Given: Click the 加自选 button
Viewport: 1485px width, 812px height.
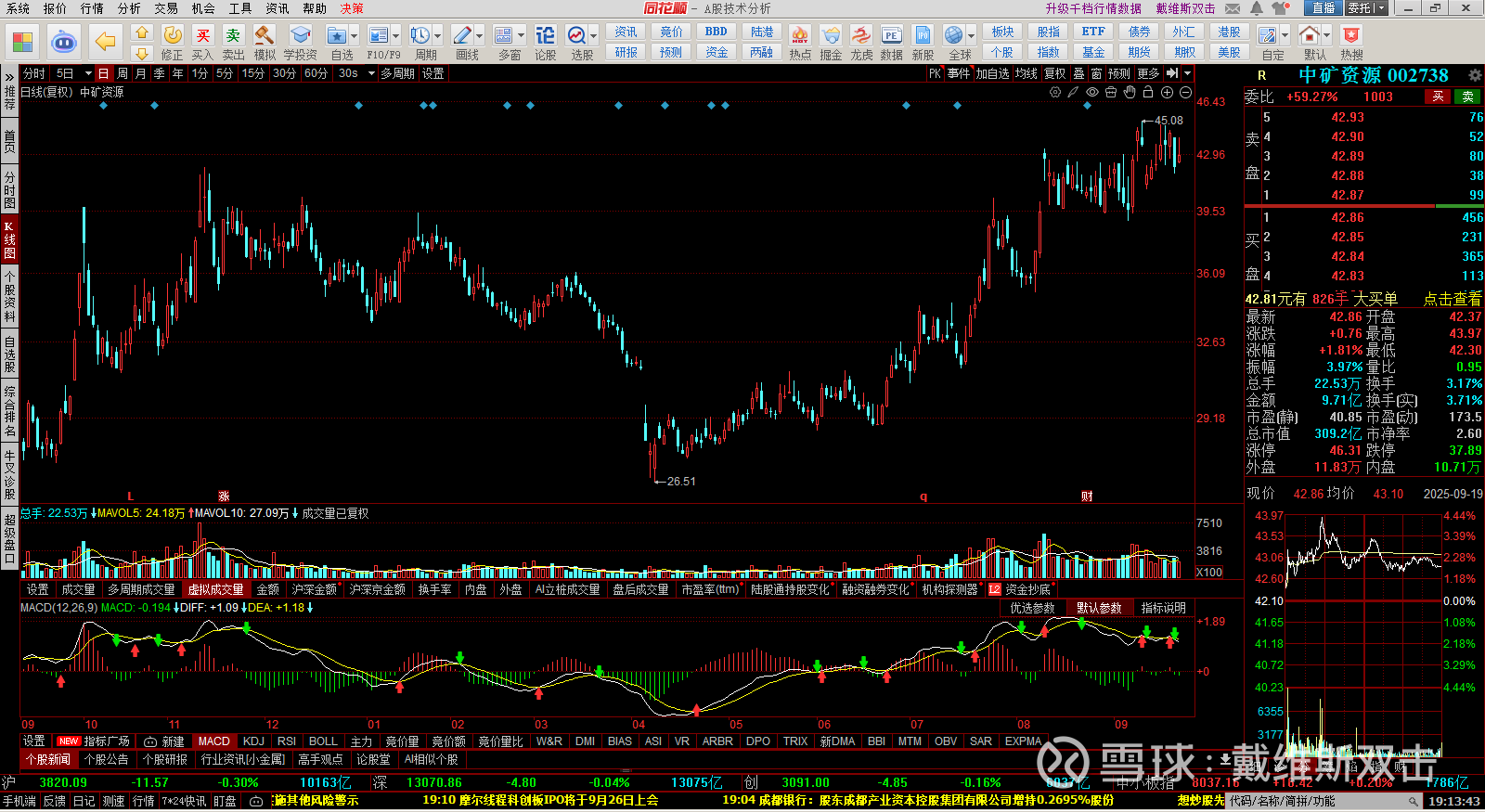Looking at the screenshot, I should pyautogui.click(x=992, y=73).
